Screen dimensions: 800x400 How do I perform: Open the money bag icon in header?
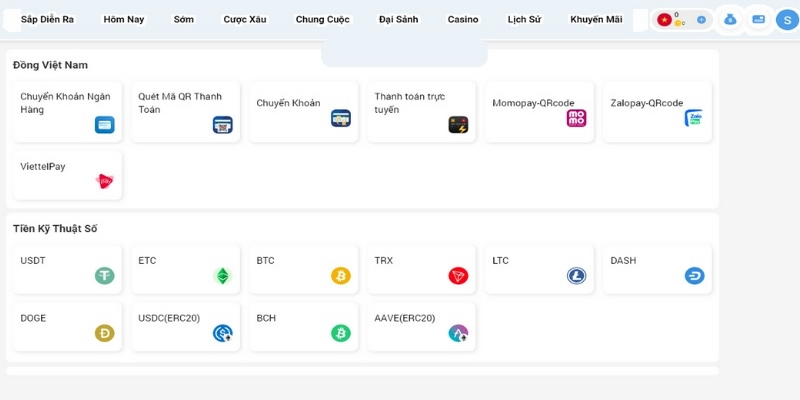coord(730,19)
